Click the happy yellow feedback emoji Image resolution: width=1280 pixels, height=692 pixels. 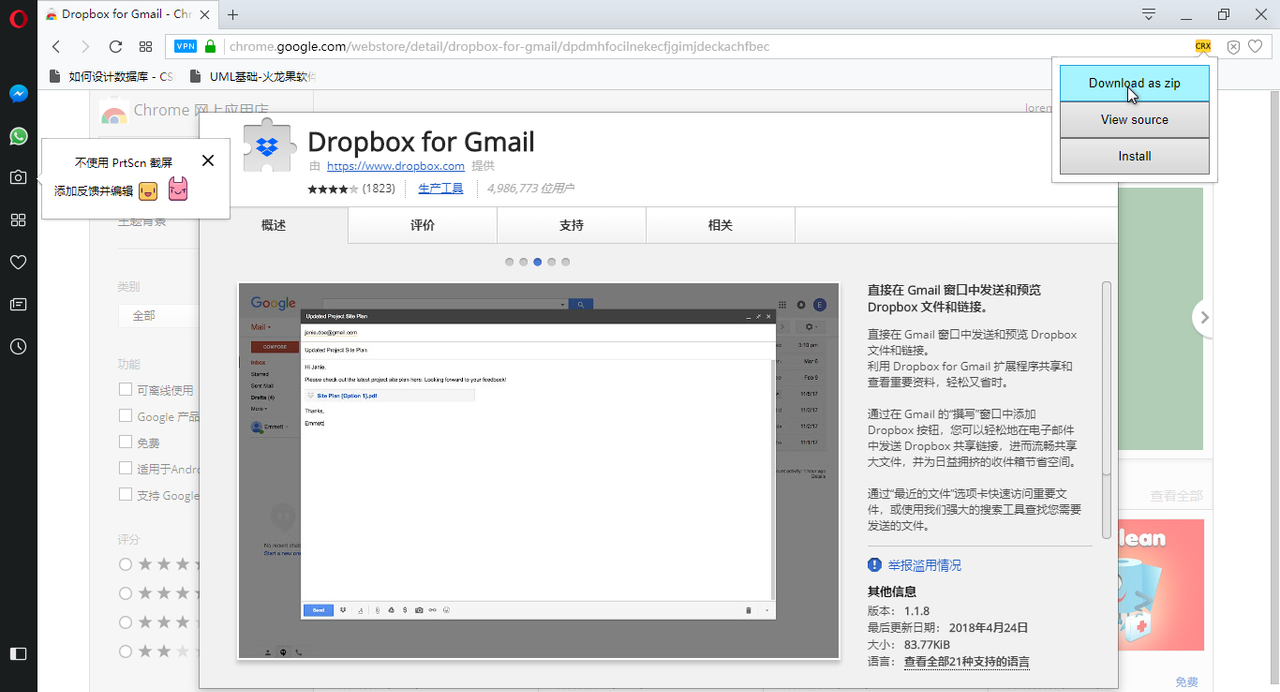149,189
